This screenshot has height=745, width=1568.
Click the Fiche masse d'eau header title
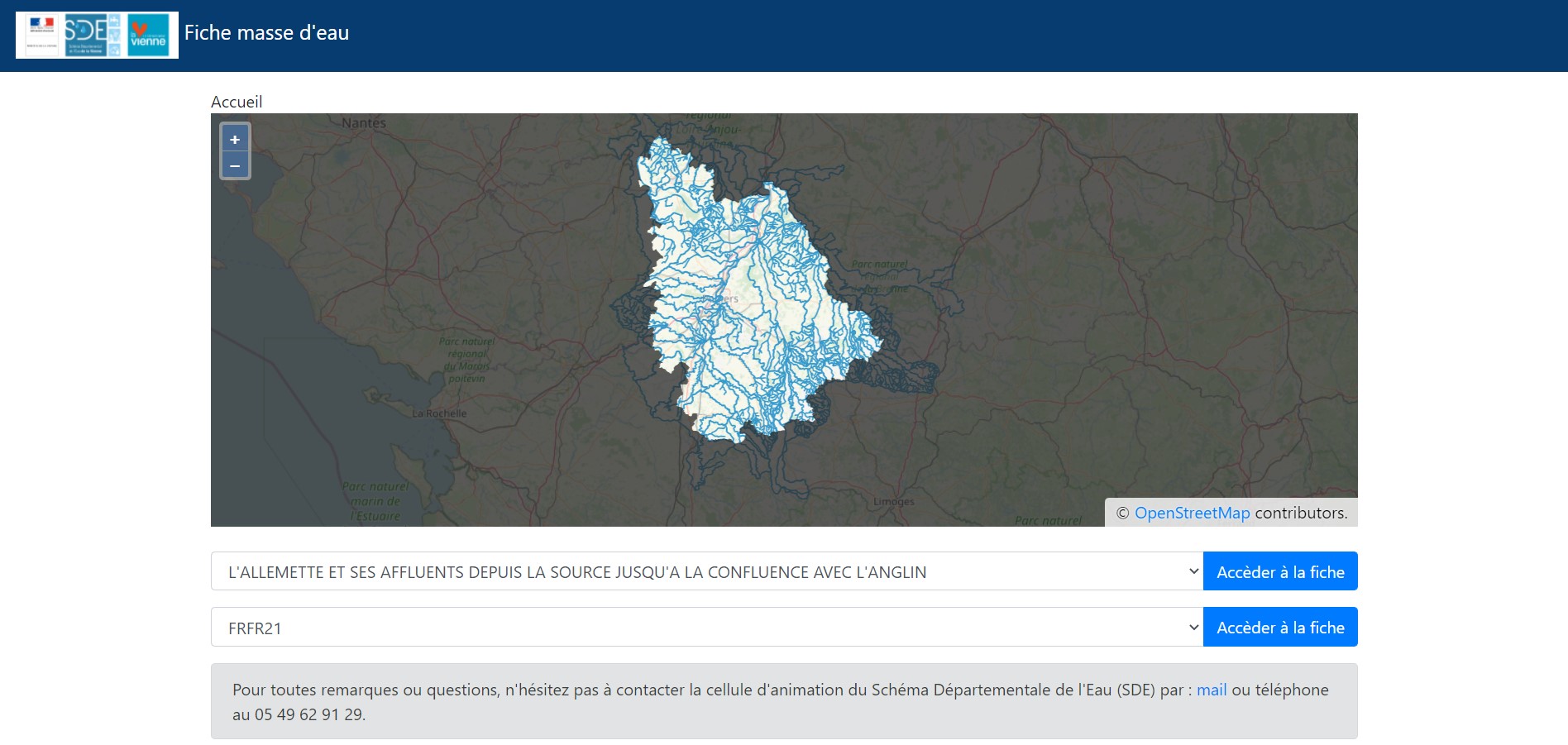(266, 33)
